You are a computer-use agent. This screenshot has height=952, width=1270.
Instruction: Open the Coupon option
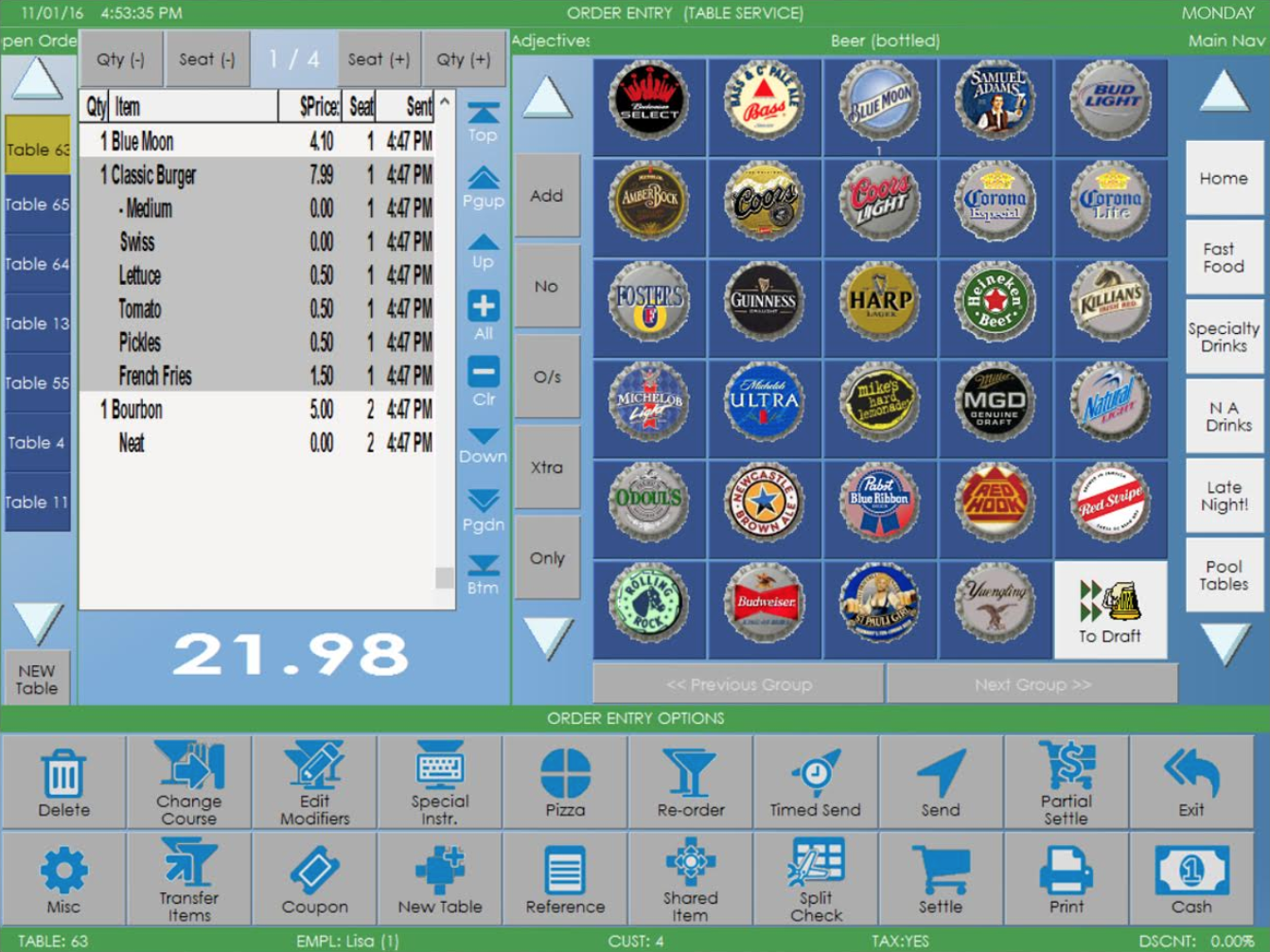314,879
